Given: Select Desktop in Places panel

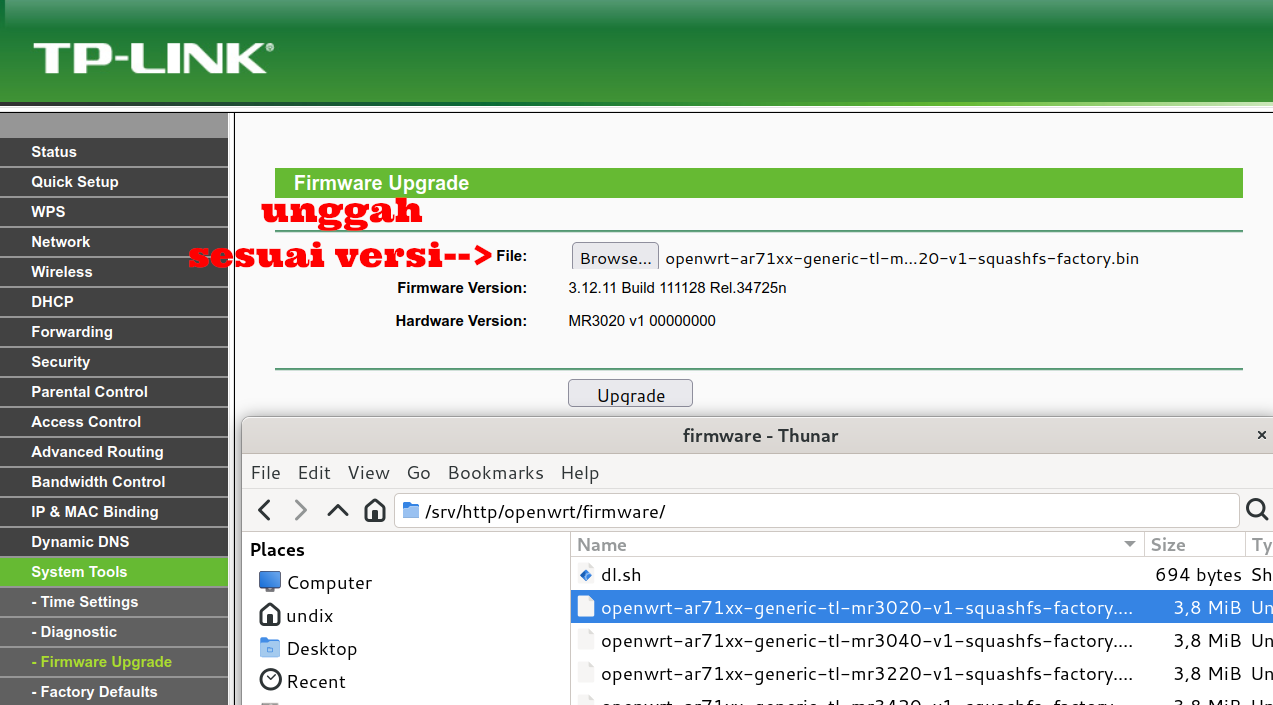Looking at the screenshot, I should (322, 648).
